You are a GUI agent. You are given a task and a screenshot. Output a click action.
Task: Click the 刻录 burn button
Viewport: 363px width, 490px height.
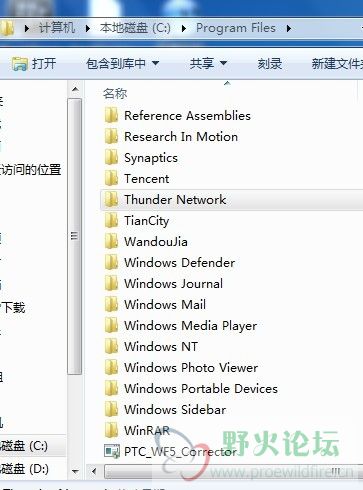click(270, 63)
